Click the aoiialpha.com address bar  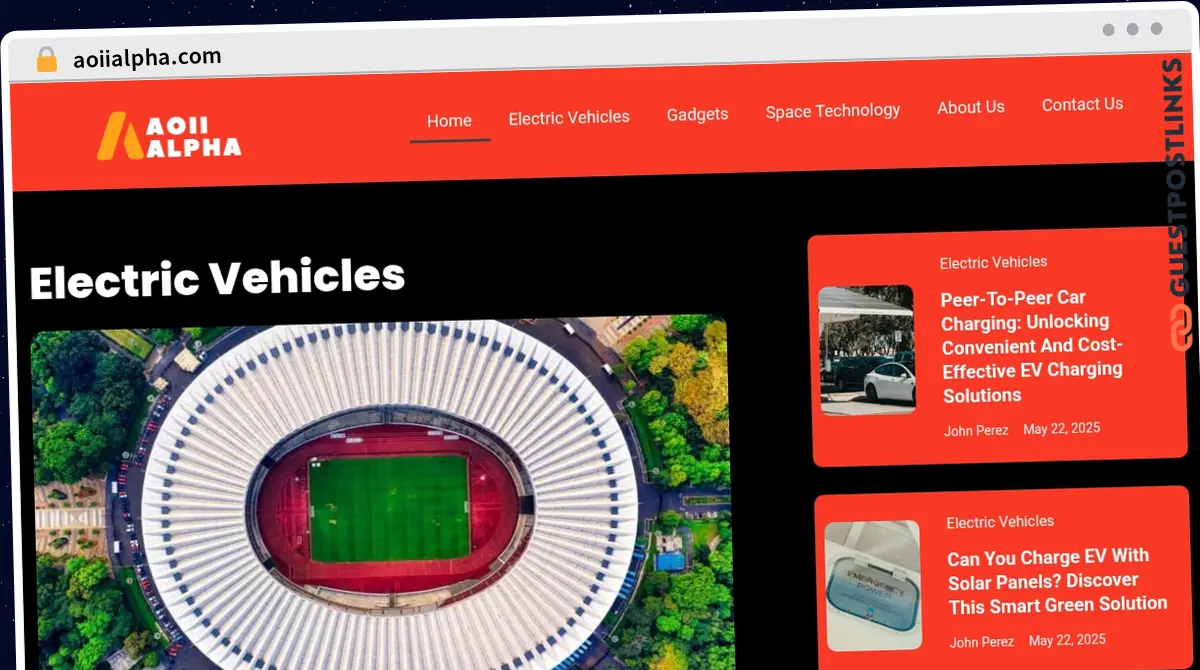click(148, 58)
